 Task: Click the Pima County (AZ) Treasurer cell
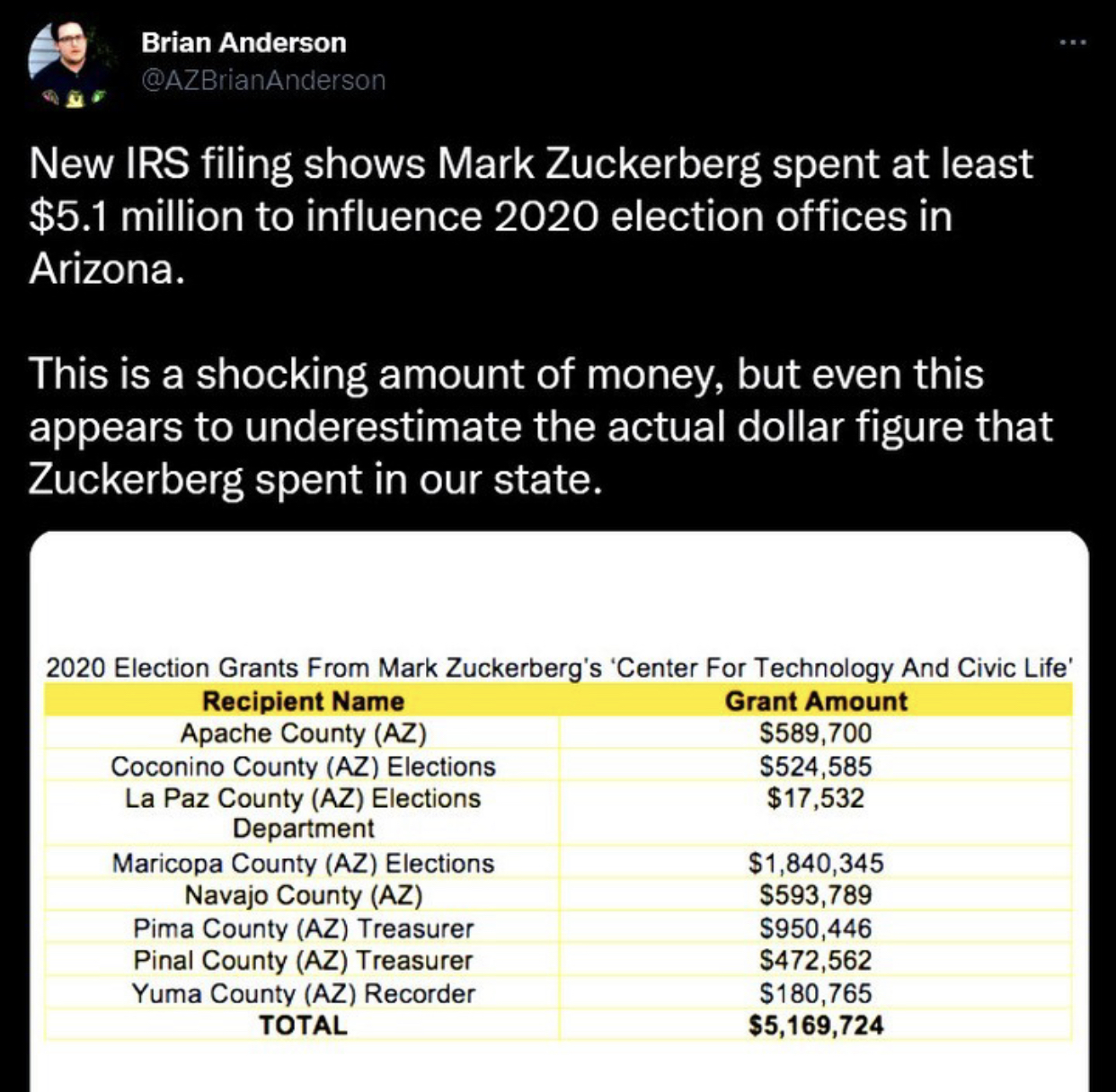(303, 928)
